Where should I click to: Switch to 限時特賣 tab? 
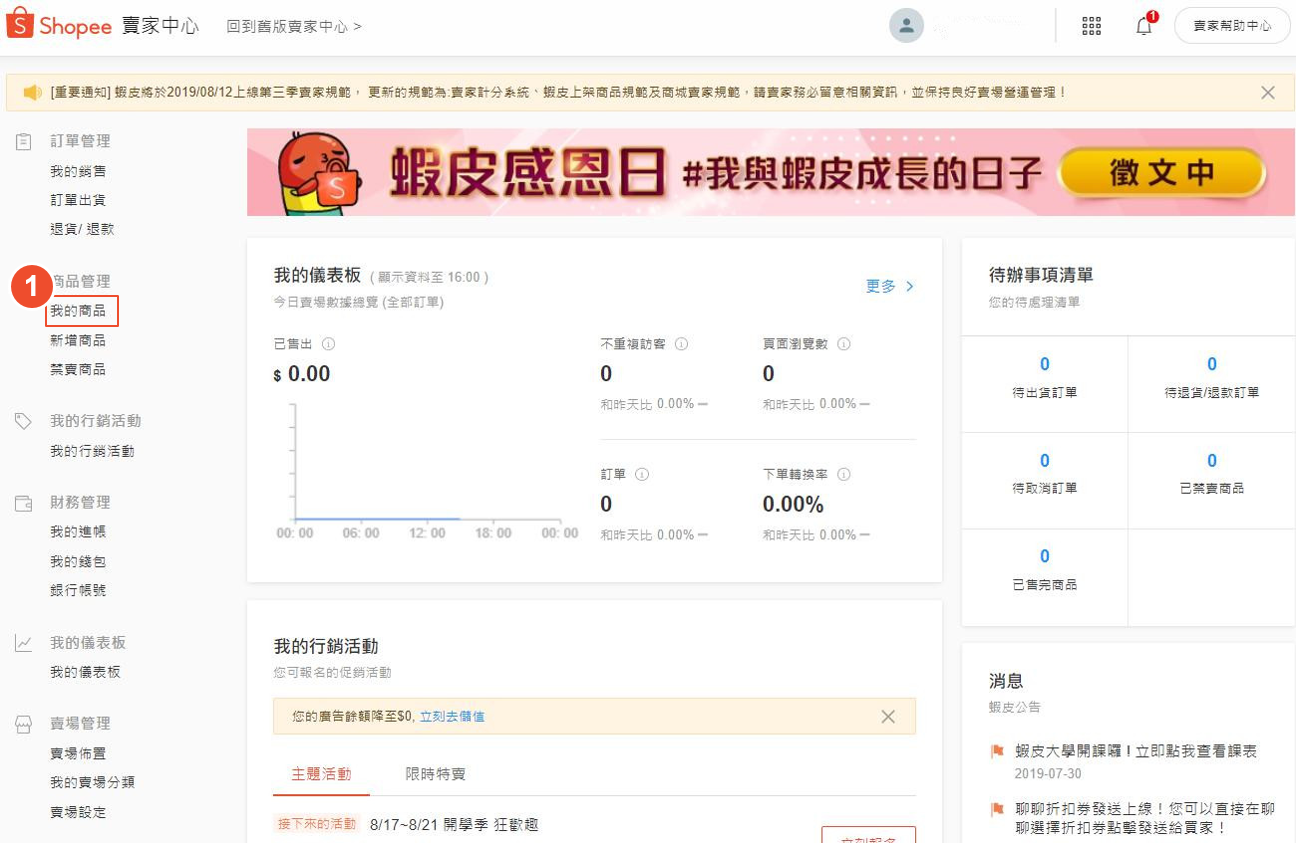coord(435,774)
